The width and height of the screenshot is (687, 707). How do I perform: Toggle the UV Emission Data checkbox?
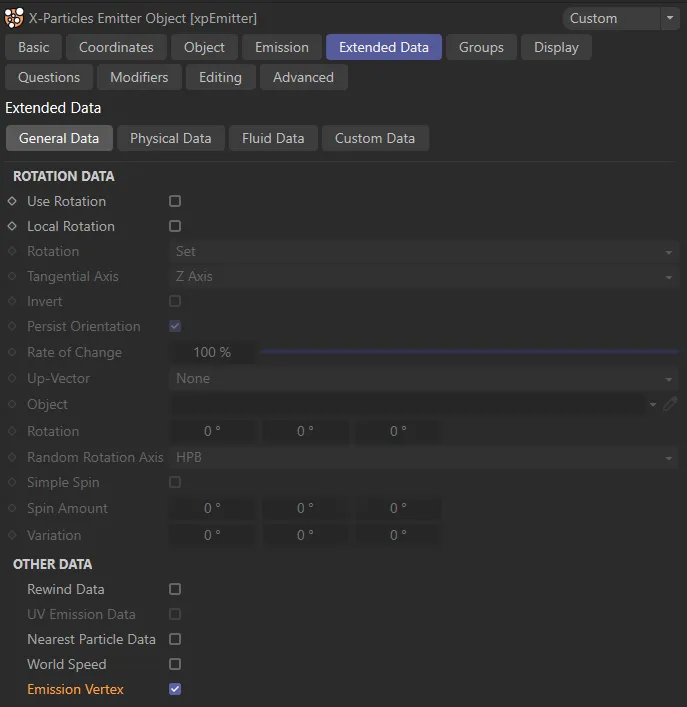click(x=175, y=614)
